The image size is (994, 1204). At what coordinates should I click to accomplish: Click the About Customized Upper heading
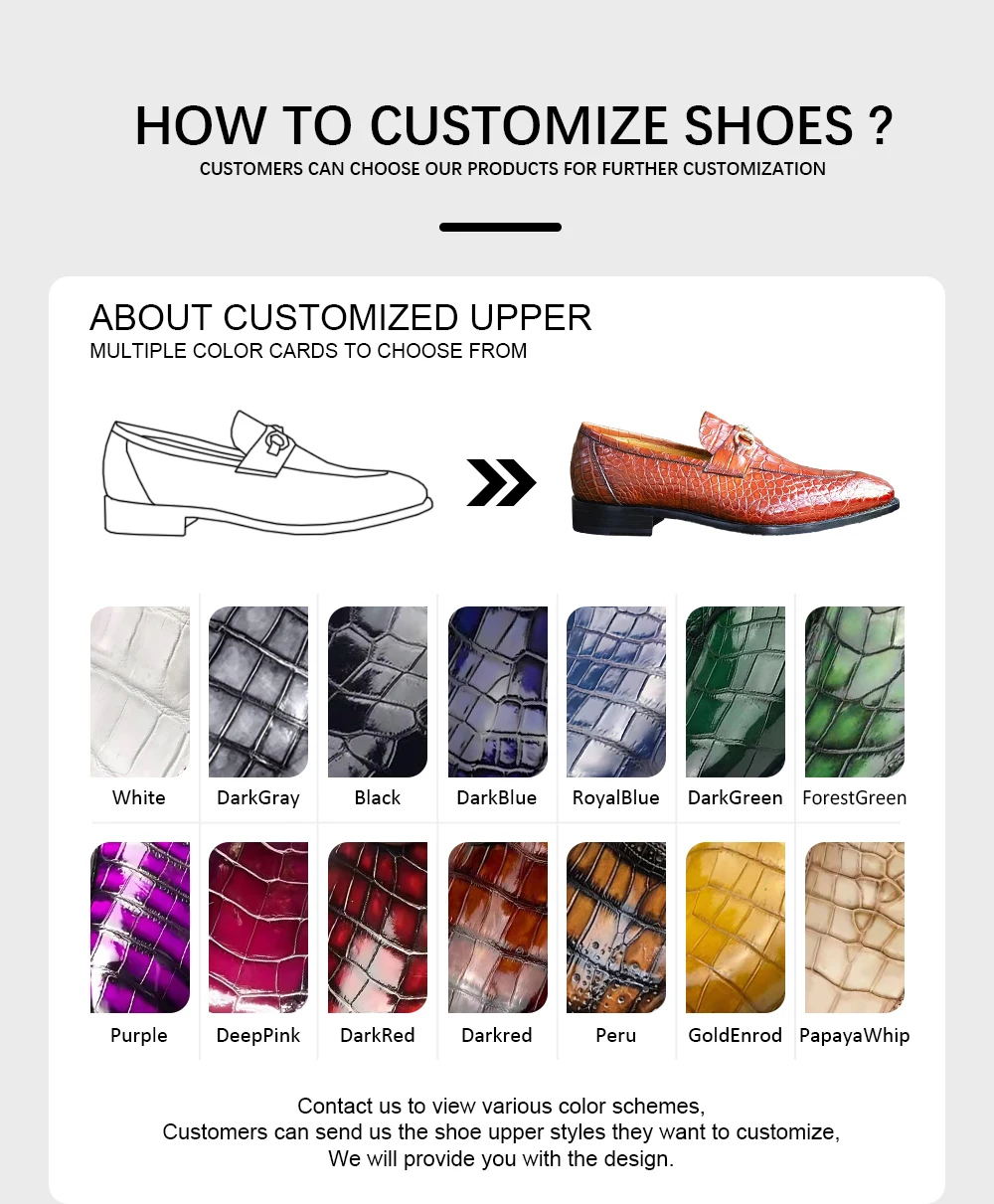click(341, 317)
